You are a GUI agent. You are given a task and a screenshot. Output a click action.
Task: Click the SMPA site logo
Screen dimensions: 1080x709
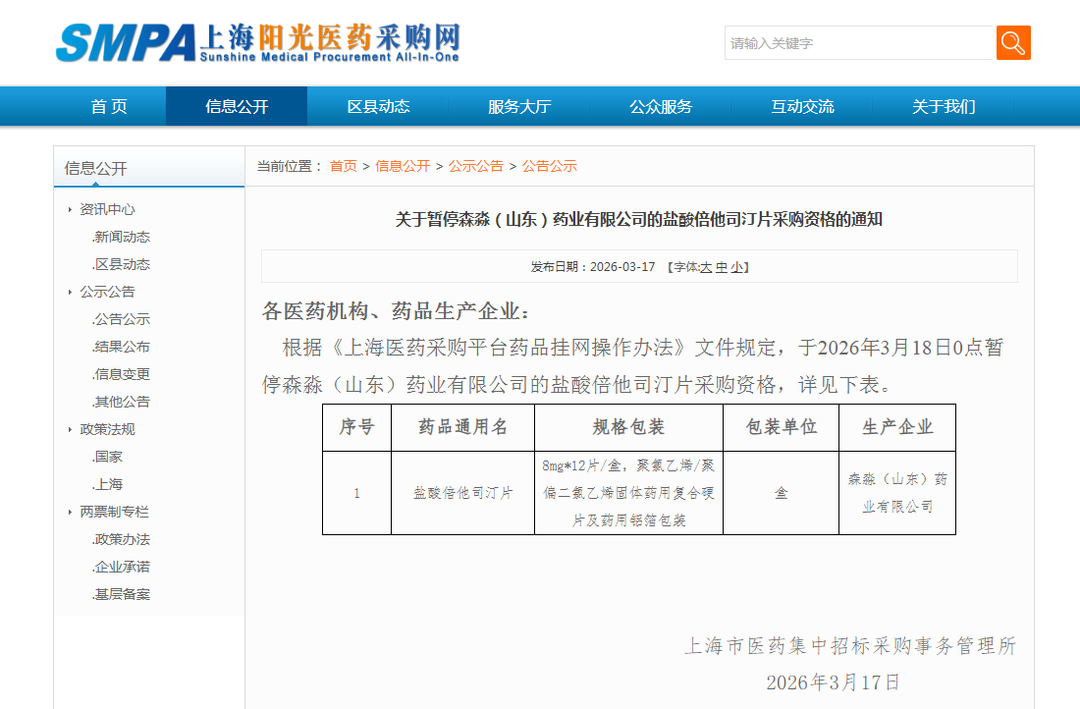[x=257, y=43]
